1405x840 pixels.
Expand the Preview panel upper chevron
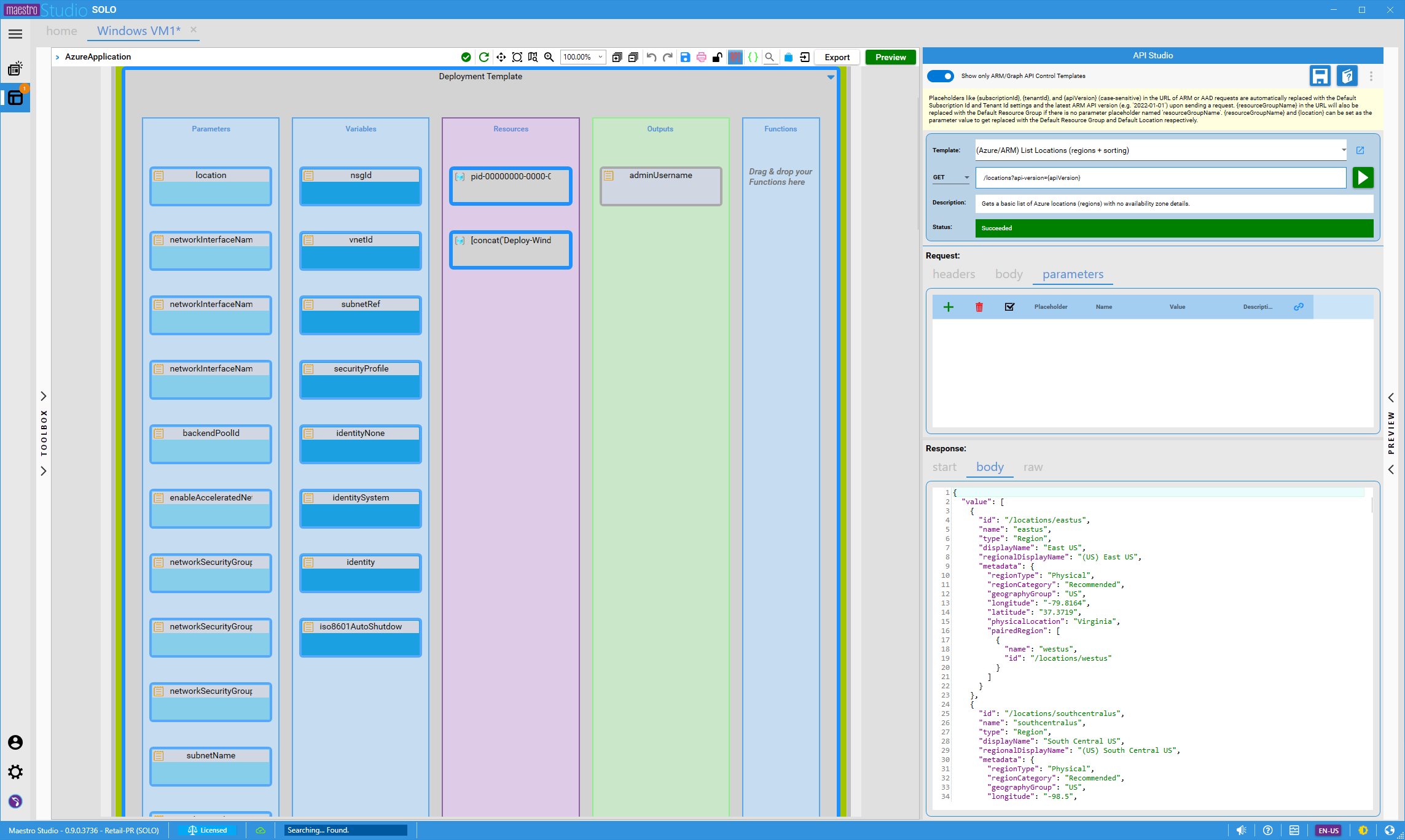click(1391, 398)
